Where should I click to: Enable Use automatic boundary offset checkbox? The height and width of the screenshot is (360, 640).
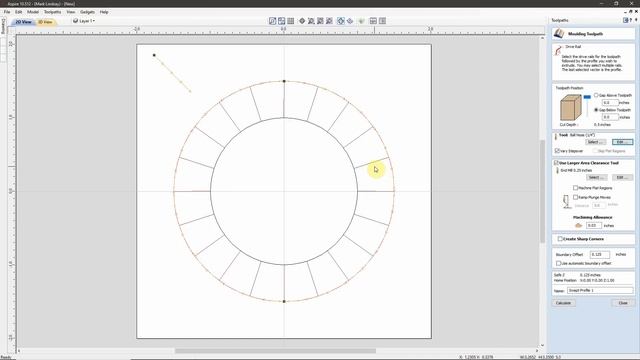click(x=558, y=263)
